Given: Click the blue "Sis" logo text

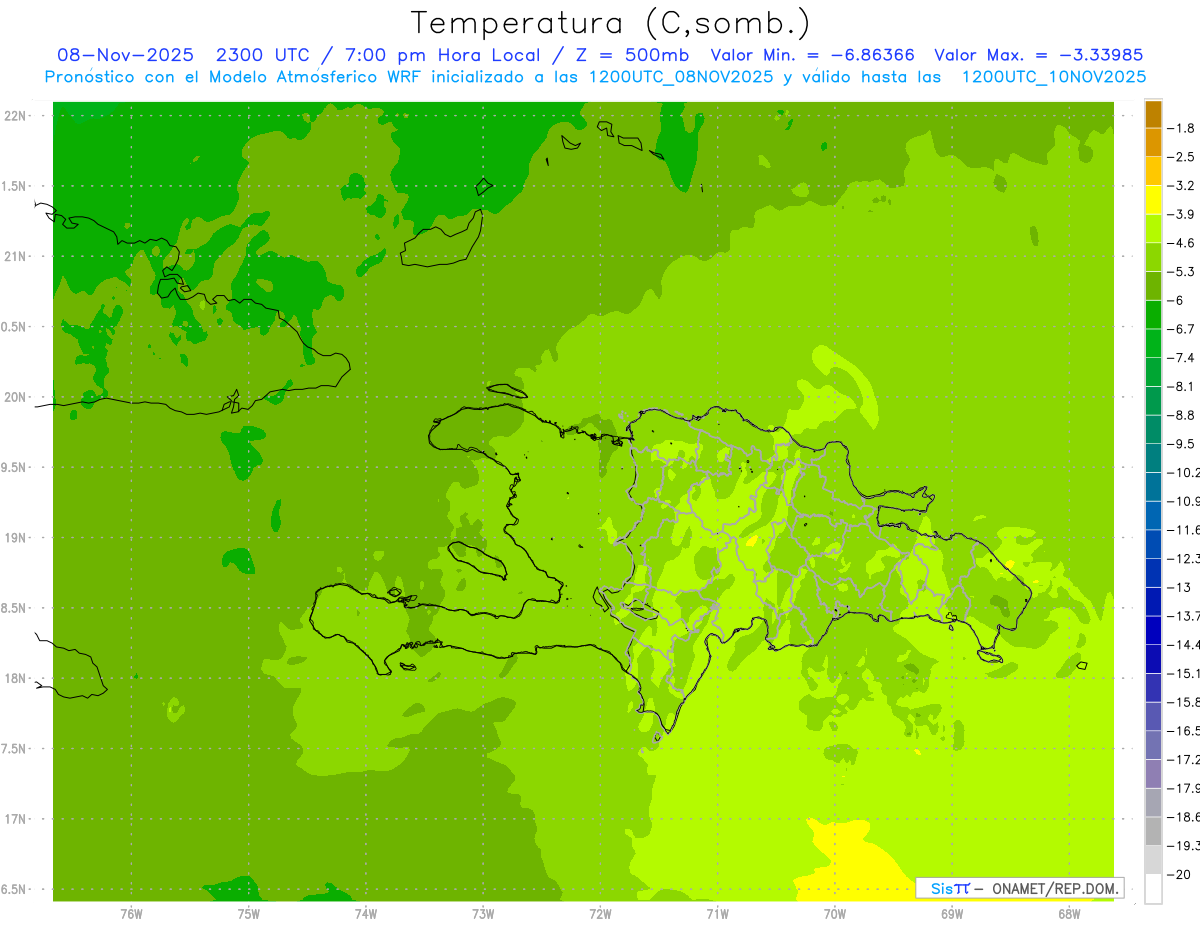Looking at the screenshot, I should (x=942, y=888).
